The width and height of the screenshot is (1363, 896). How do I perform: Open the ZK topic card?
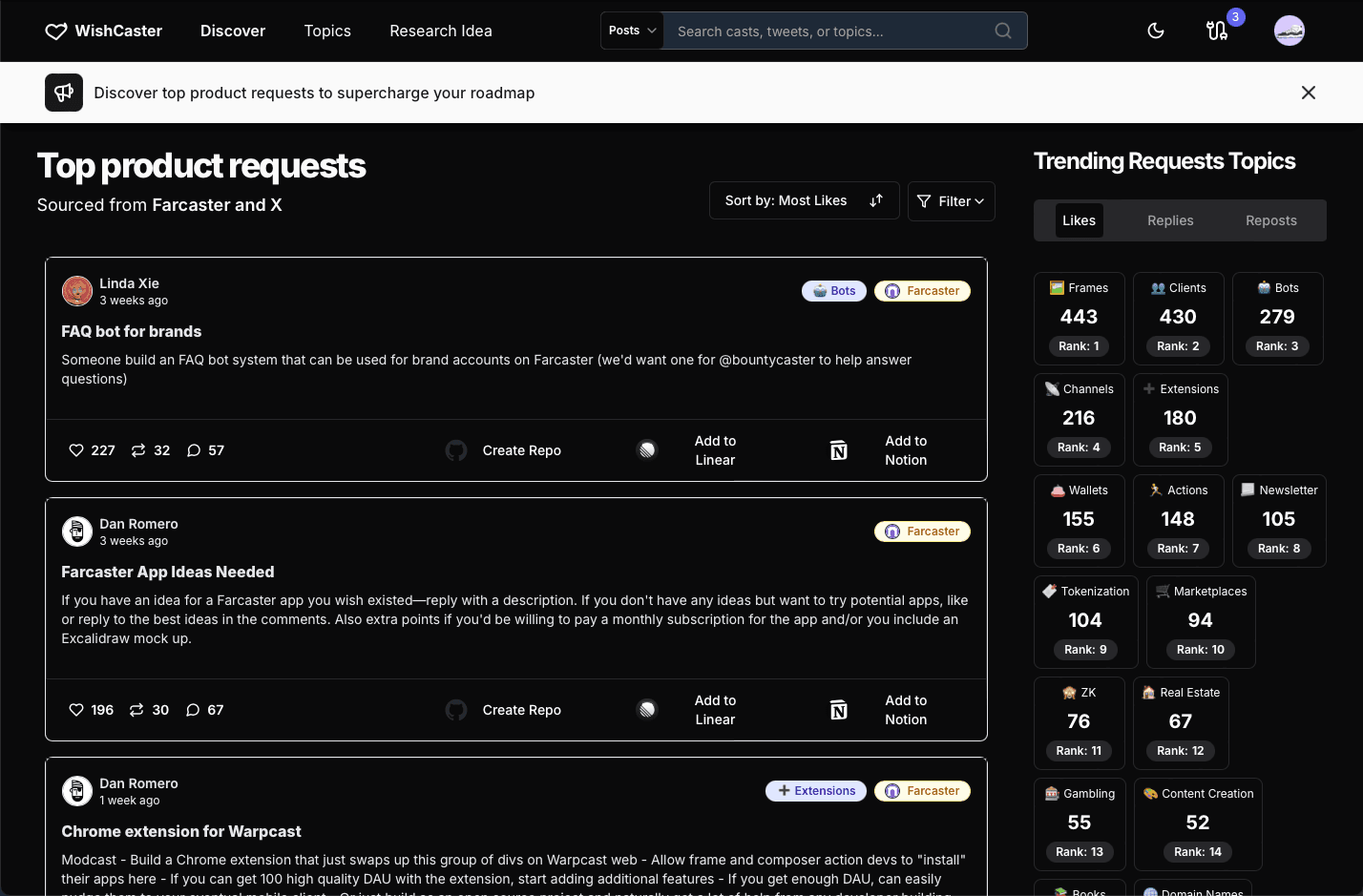[1080, 723]
